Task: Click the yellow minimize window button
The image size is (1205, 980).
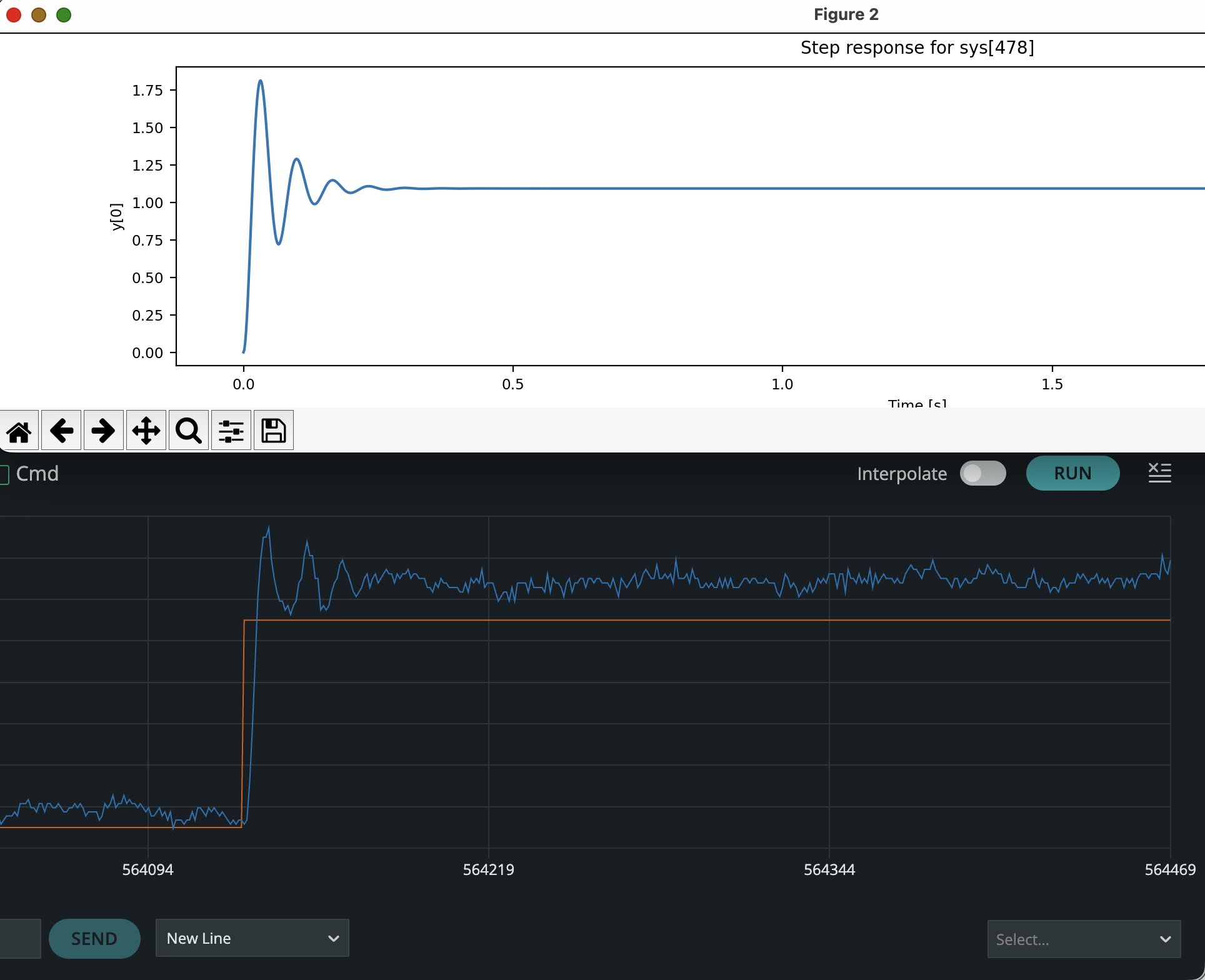Action: click(39, 15)
